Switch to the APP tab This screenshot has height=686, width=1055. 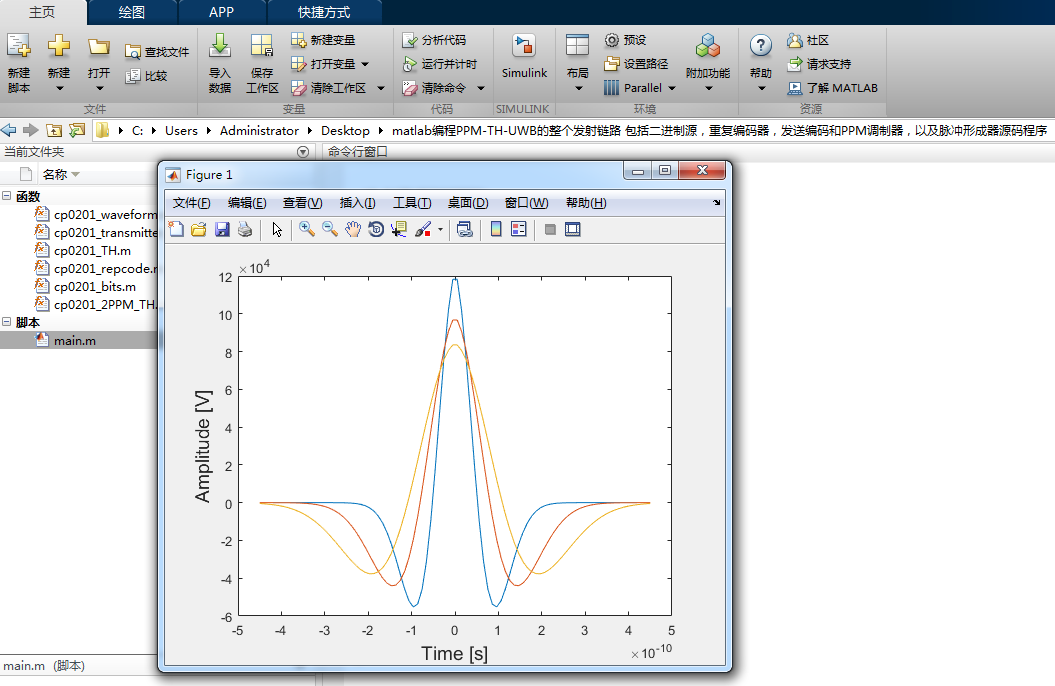coord(221,12)
